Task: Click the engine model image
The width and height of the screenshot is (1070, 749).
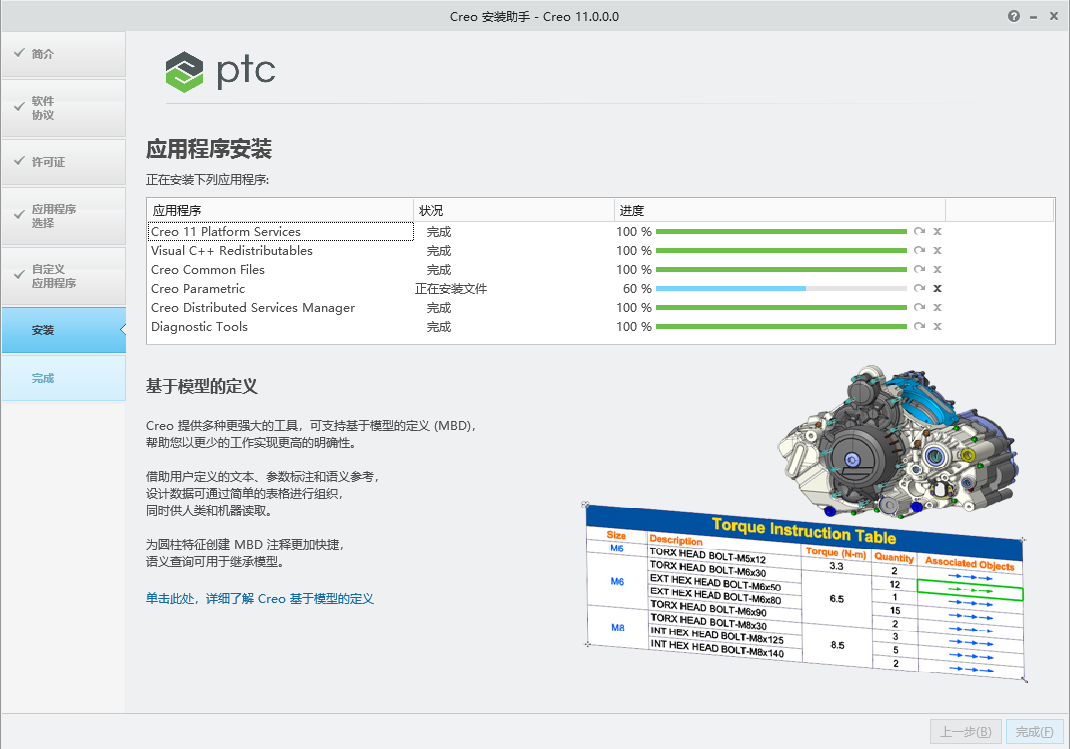Action: 898,441
